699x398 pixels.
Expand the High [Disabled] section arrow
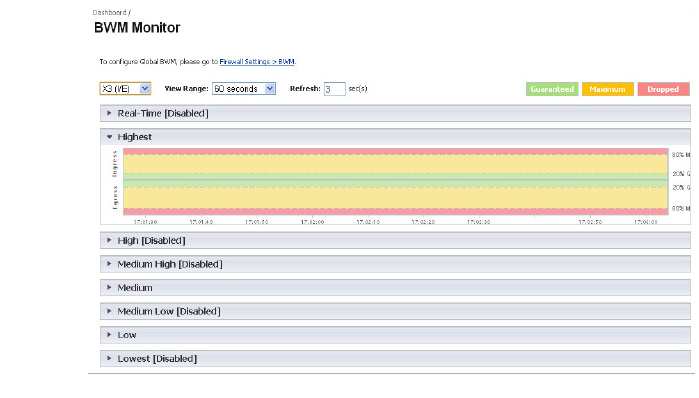[x=109, y=240]
